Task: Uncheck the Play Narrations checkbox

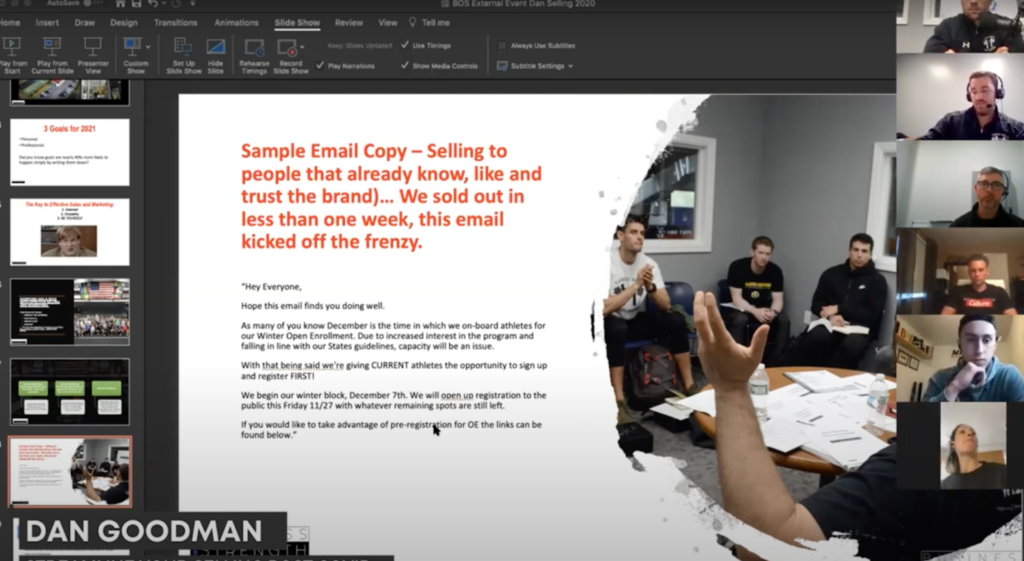Action: 320,65
